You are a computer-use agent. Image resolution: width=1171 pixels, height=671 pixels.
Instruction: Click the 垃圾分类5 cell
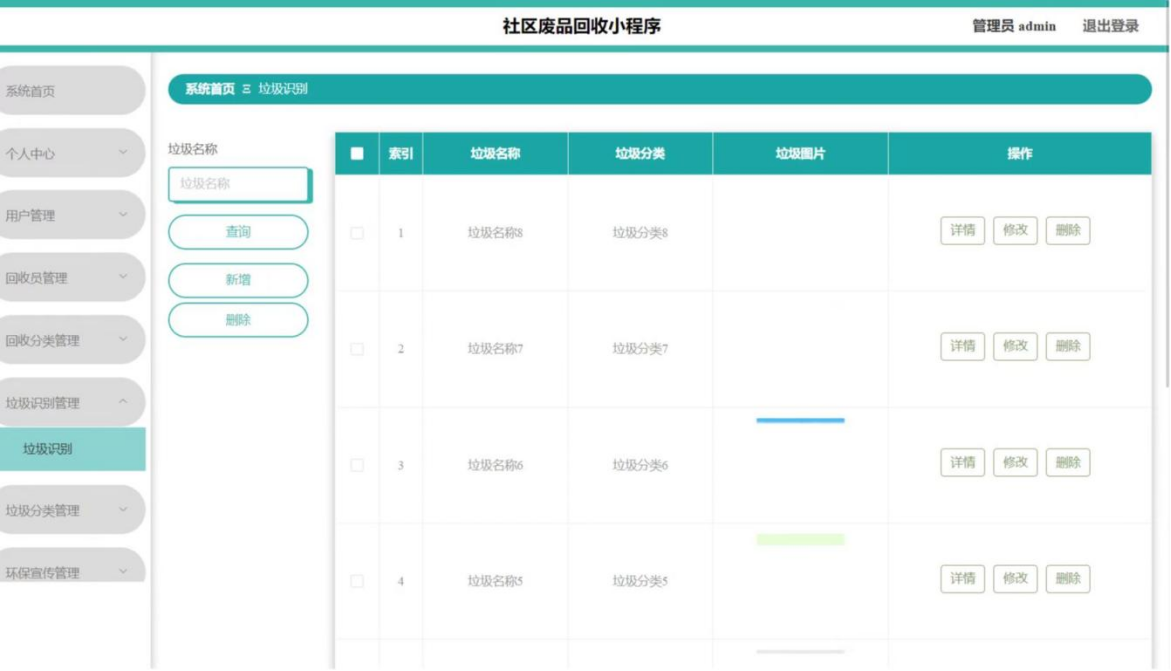(640, 581)
